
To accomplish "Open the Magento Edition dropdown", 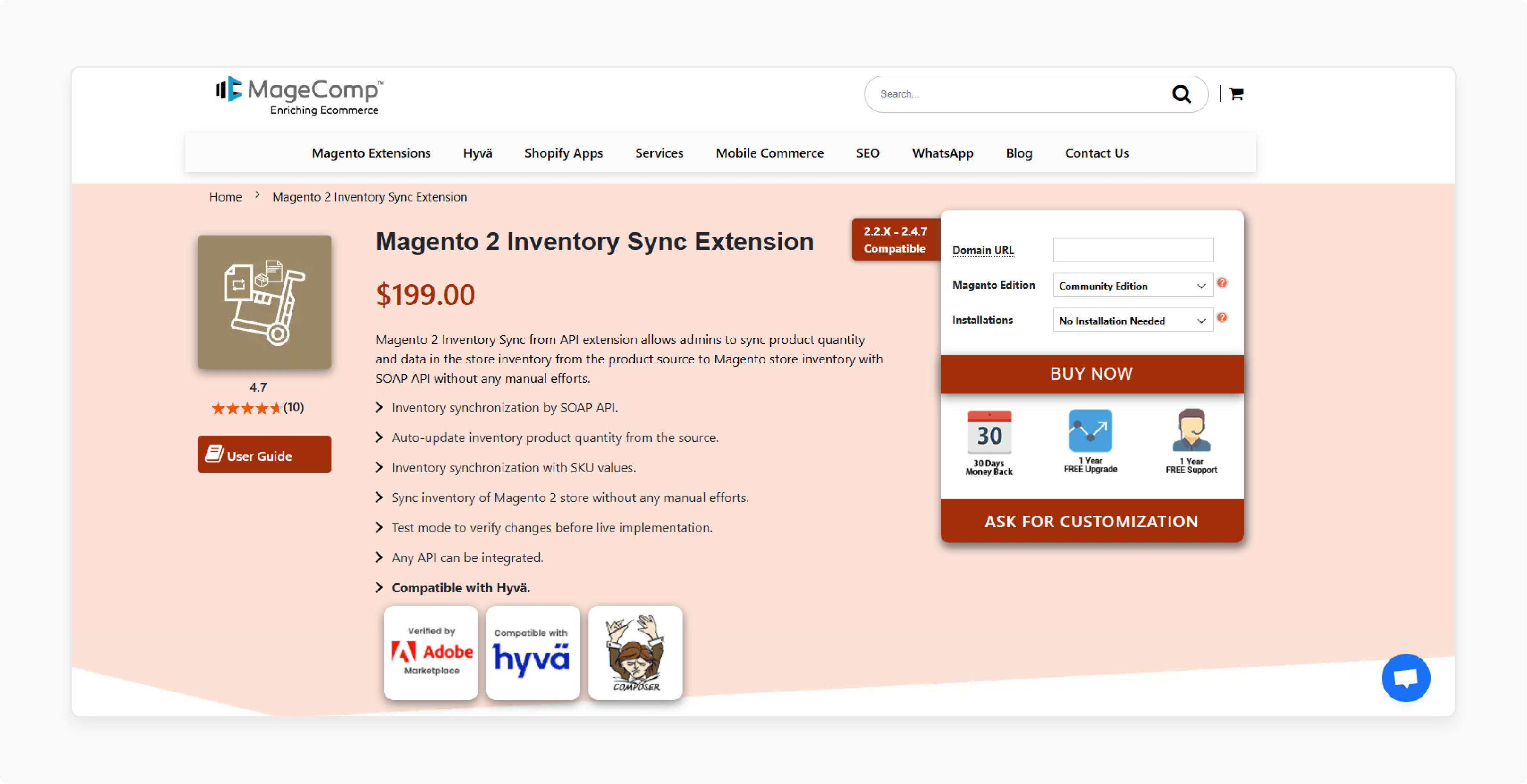I will tap(1133, 286).
